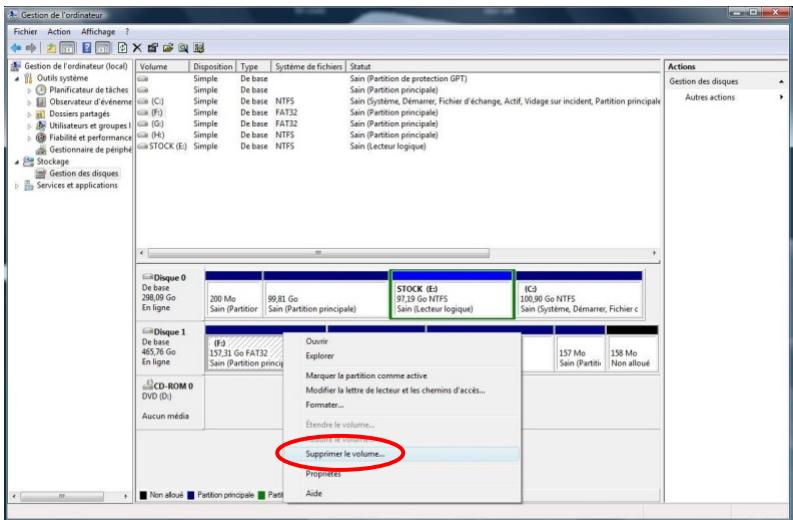Select the (C:) 100,90 Go NTFS partition block

tap(579, 294)
